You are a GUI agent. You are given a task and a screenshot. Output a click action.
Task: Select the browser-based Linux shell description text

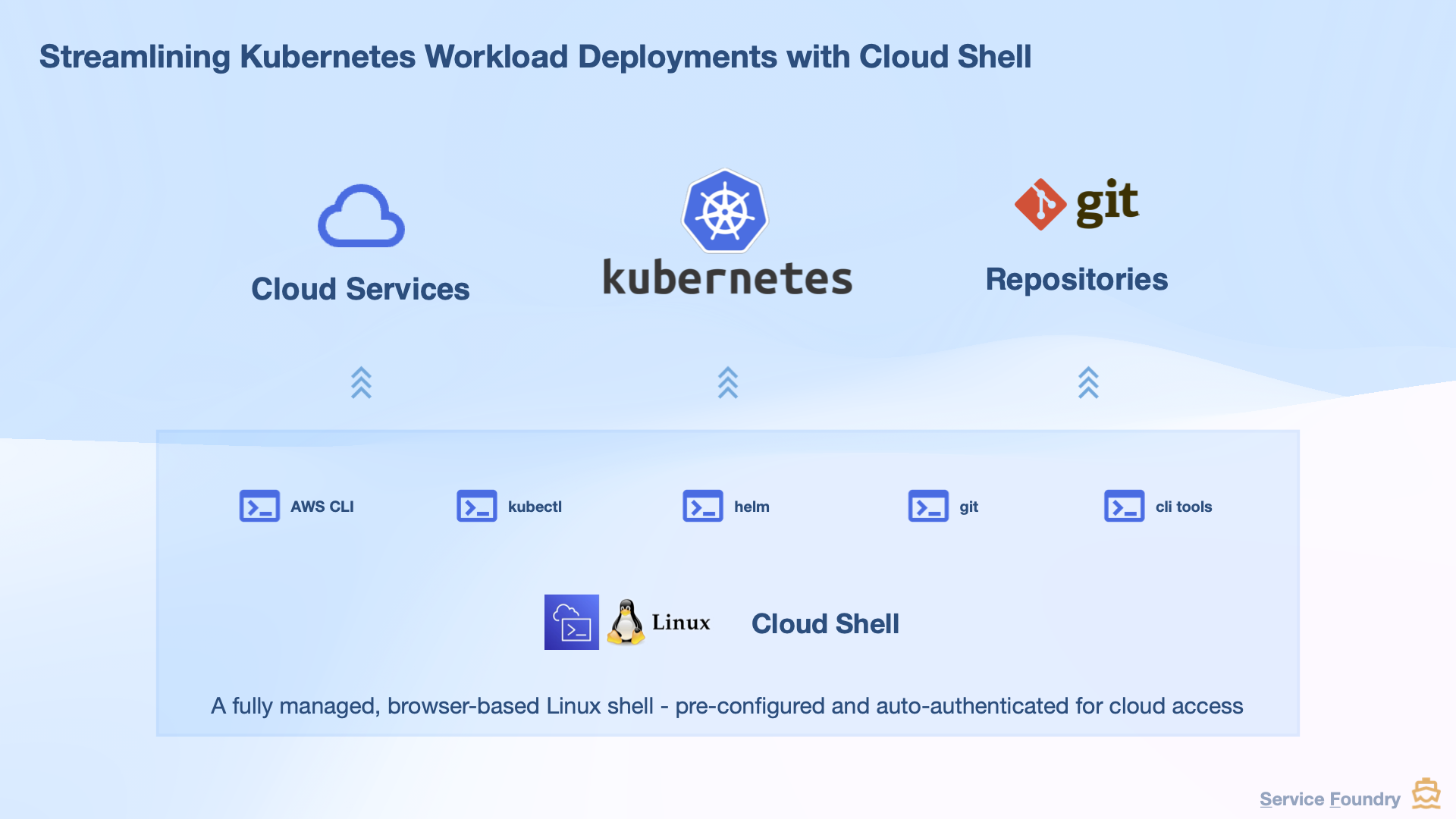click(727, 705)
